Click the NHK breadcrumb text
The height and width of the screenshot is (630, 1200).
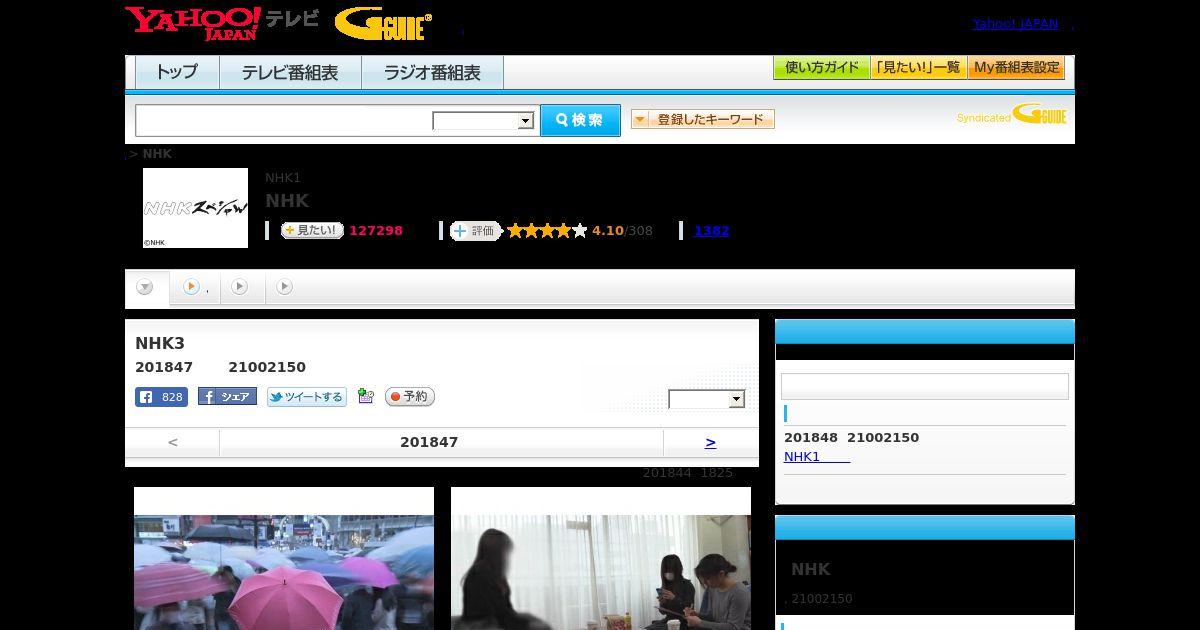click(157, 154)
